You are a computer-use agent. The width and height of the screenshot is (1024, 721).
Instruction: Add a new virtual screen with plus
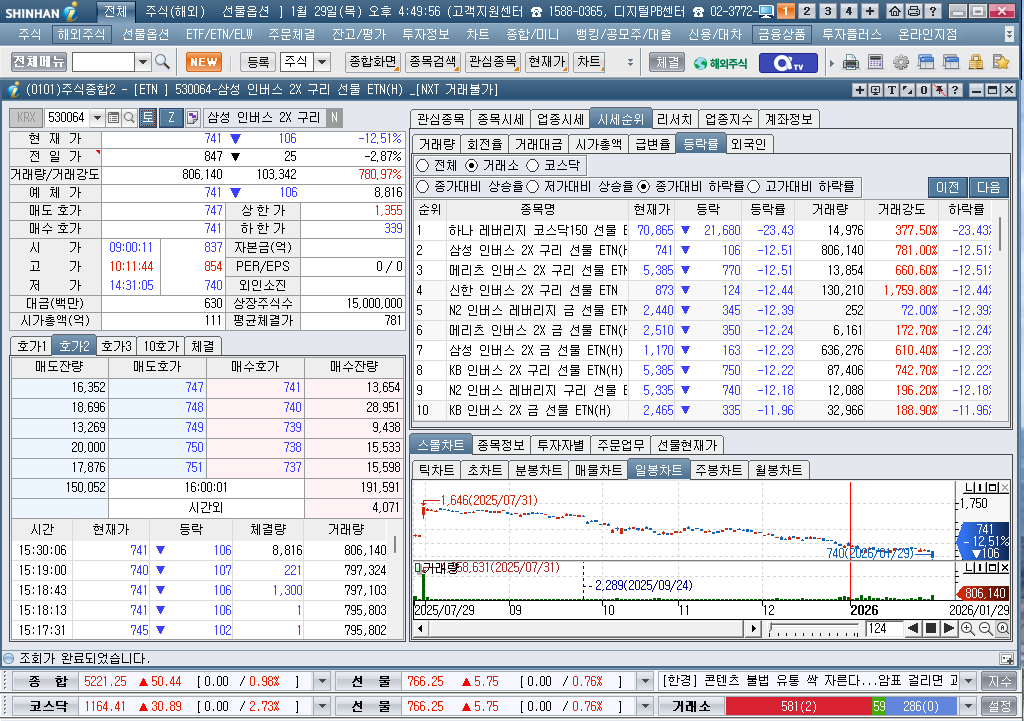(x=870, y=11)
